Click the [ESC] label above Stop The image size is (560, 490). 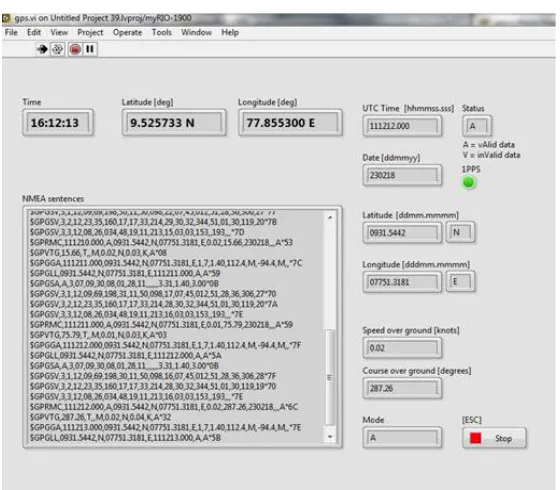pyautogui.click(x=472, y=420)
